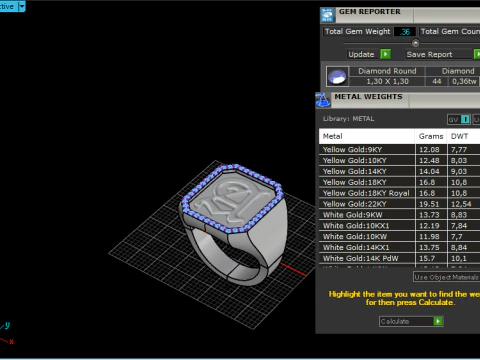Screen dimensions: 480x360
Task: Select the White Gold:14KX1 row
Action: click(x=399, y=248)
